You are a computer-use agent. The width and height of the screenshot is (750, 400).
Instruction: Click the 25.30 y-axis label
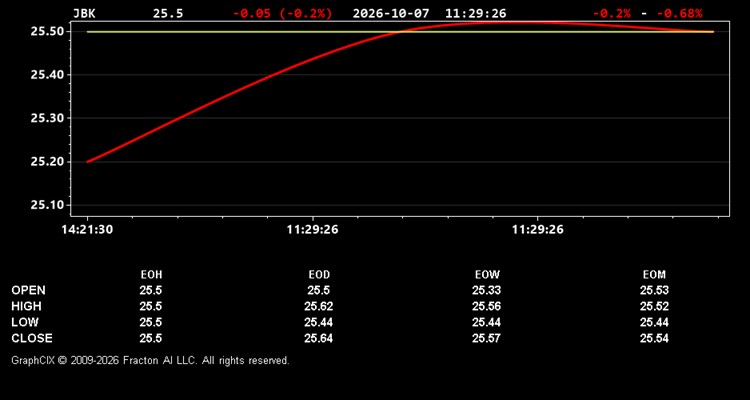pos(48,118)
